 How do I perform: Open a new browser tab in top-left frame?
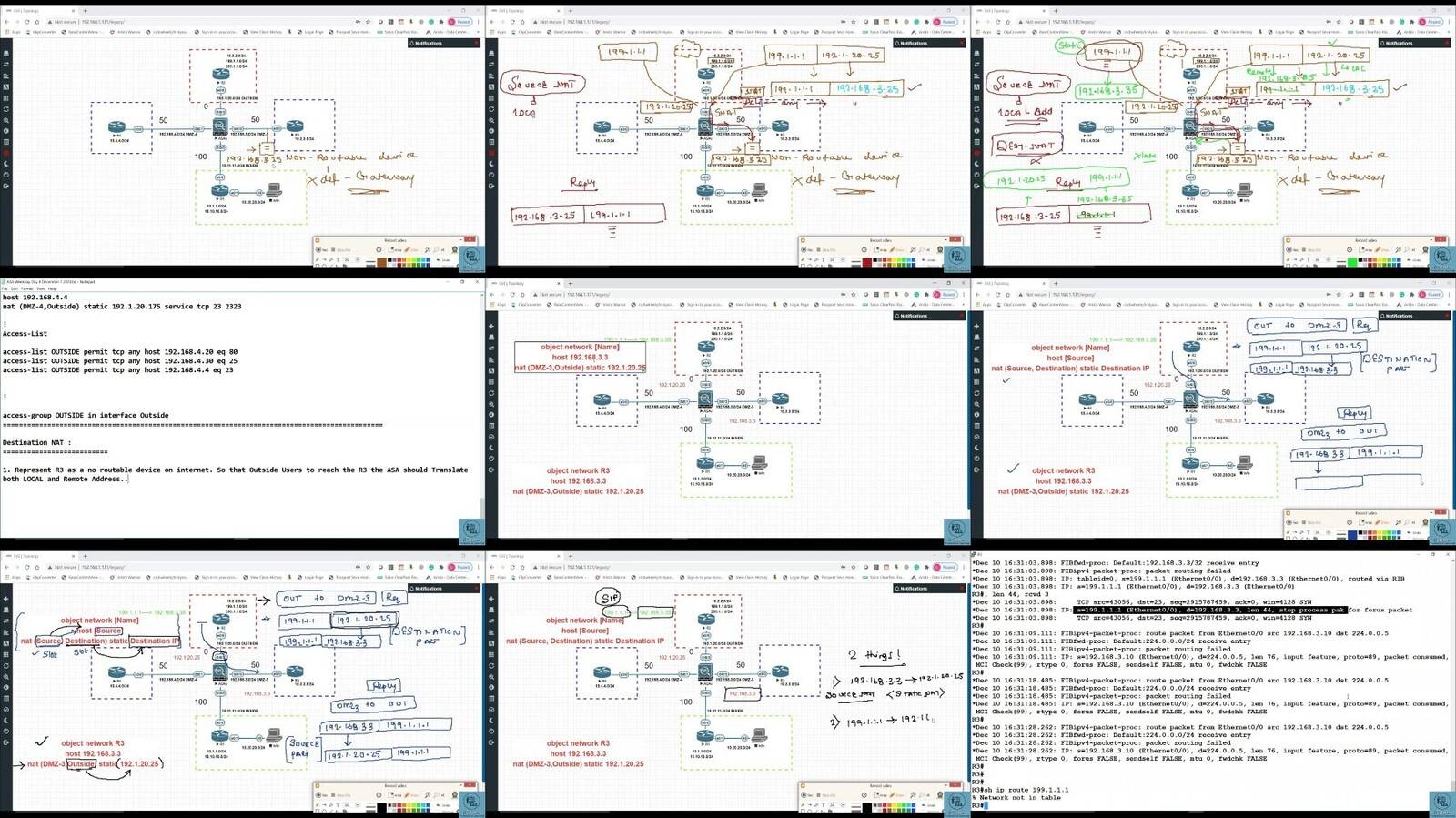click(85, 10)
